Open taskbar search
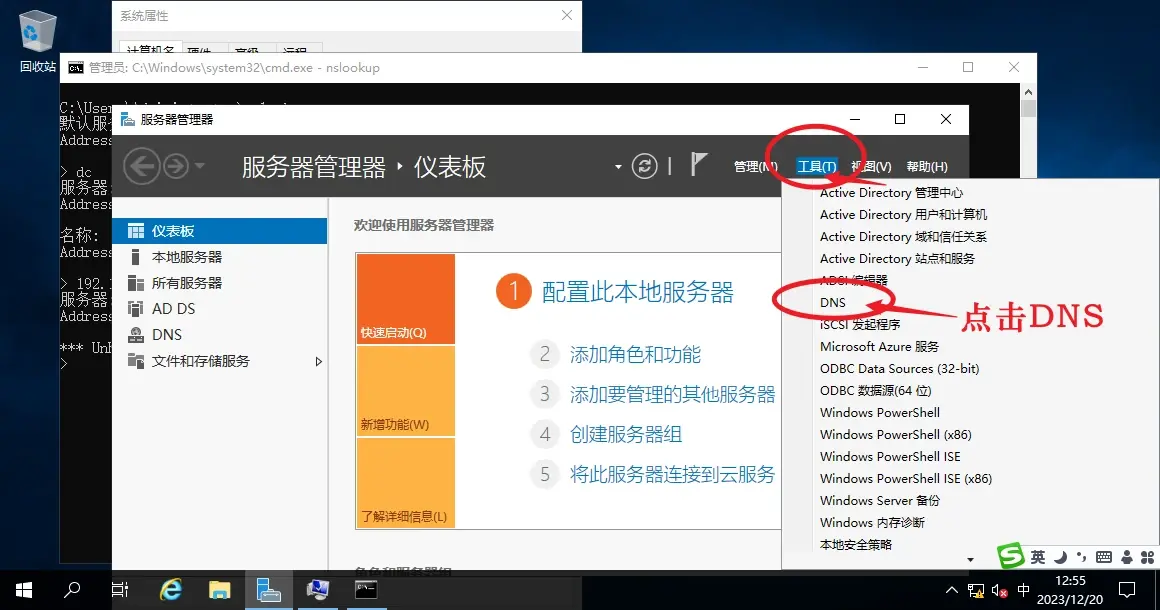 [x=72, y=590]
